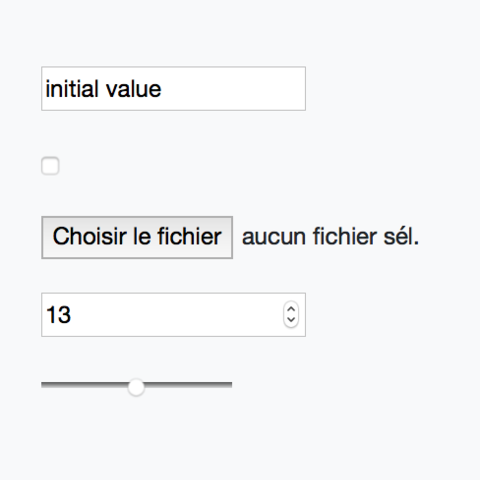Click the "Choisir le fichier" button
The width and height of the screenshot is (480, 480).
click(137, 237)
